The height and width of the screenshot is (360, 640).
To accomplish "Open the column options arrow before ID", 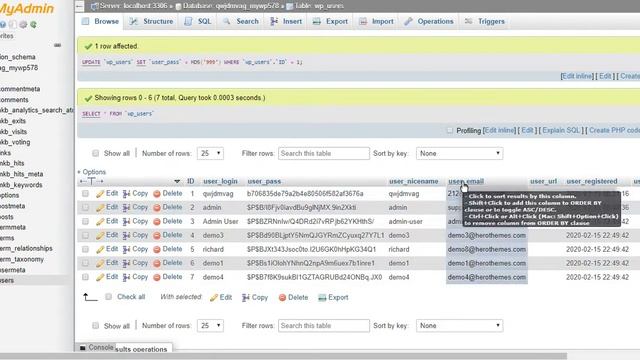I will click(177, 181).
